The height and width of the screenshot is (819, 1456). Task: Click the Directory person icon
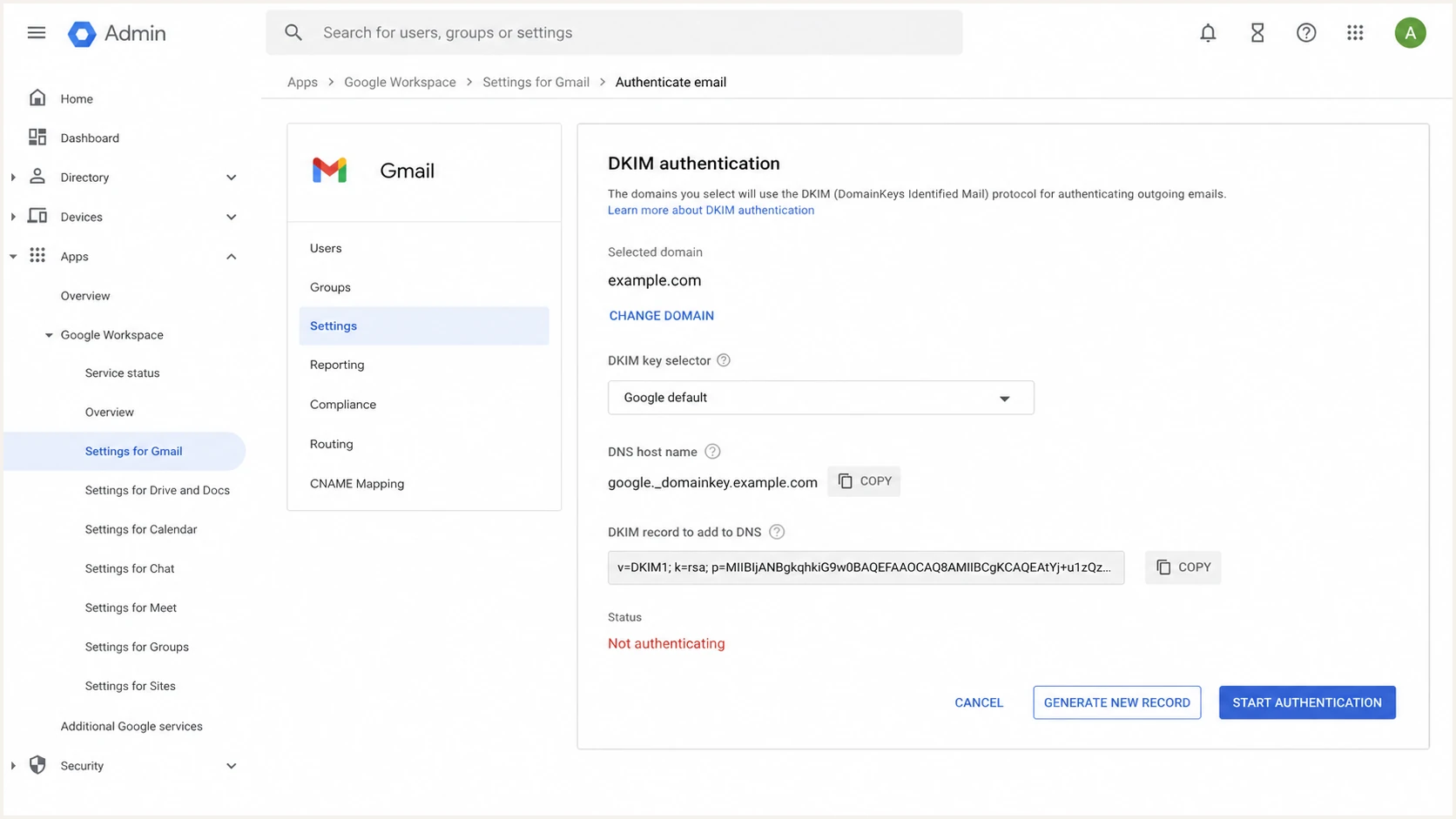click(x=37, y=177)
